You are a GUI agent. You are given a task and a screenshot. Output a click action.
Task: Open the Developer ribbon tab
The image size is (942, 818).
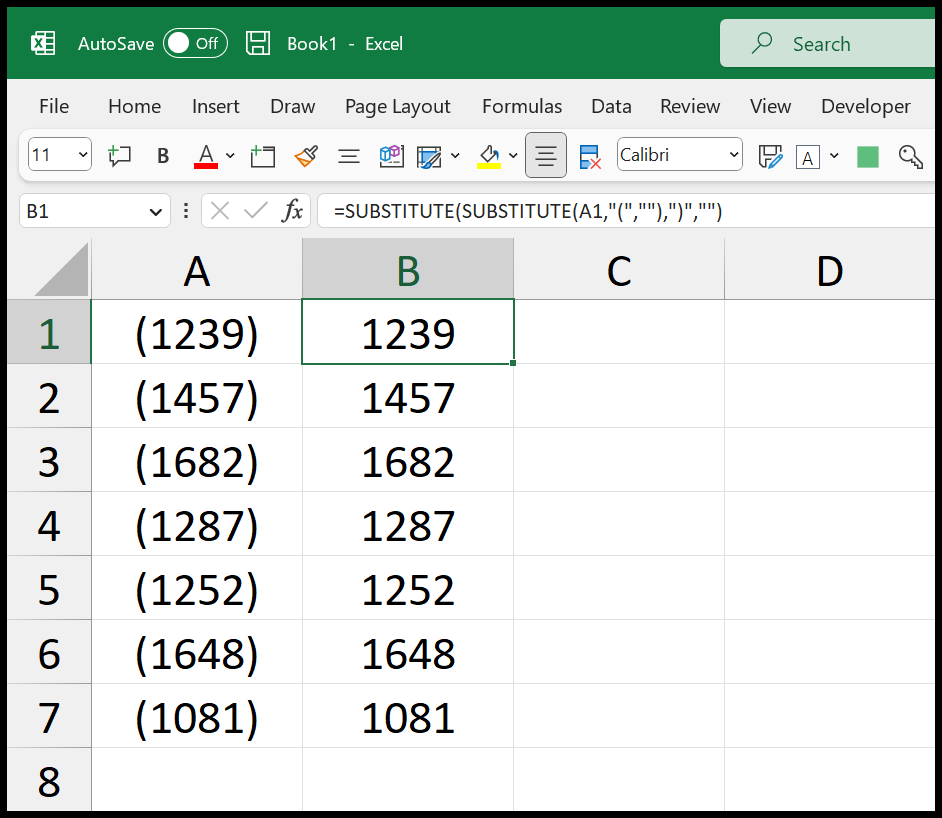865,106
